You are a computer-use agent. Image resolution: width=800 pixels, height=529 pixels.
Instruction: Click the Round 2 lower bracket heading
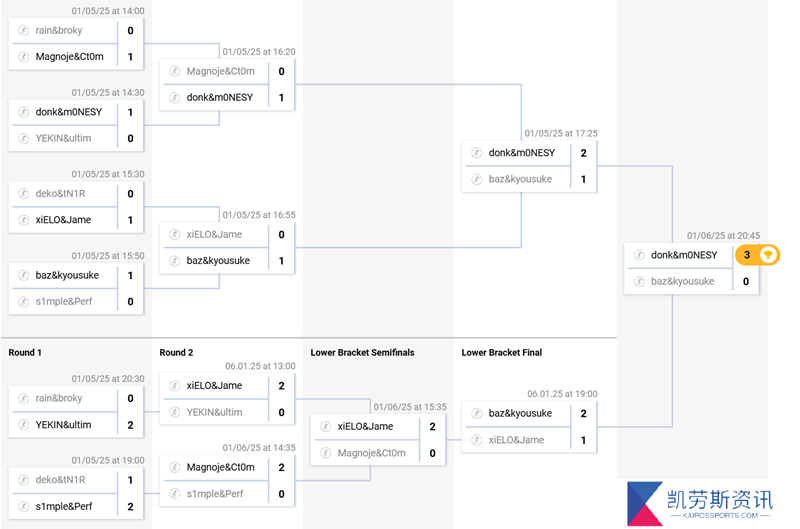(176, 352)
